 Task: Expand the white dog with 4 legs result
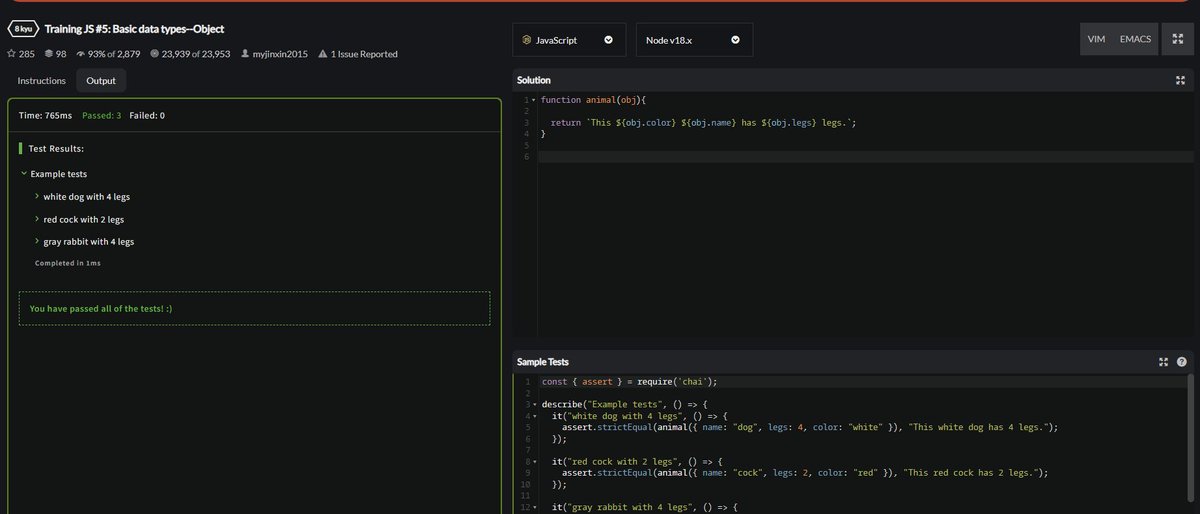37,196
